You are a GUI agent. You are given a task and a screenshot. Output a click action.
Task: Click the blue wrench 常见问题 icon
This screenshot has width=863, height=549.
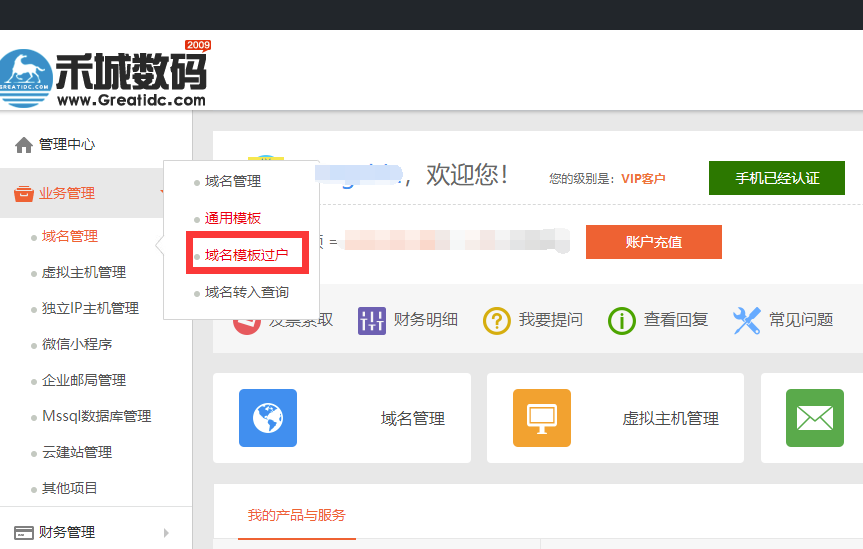point(747,320)
